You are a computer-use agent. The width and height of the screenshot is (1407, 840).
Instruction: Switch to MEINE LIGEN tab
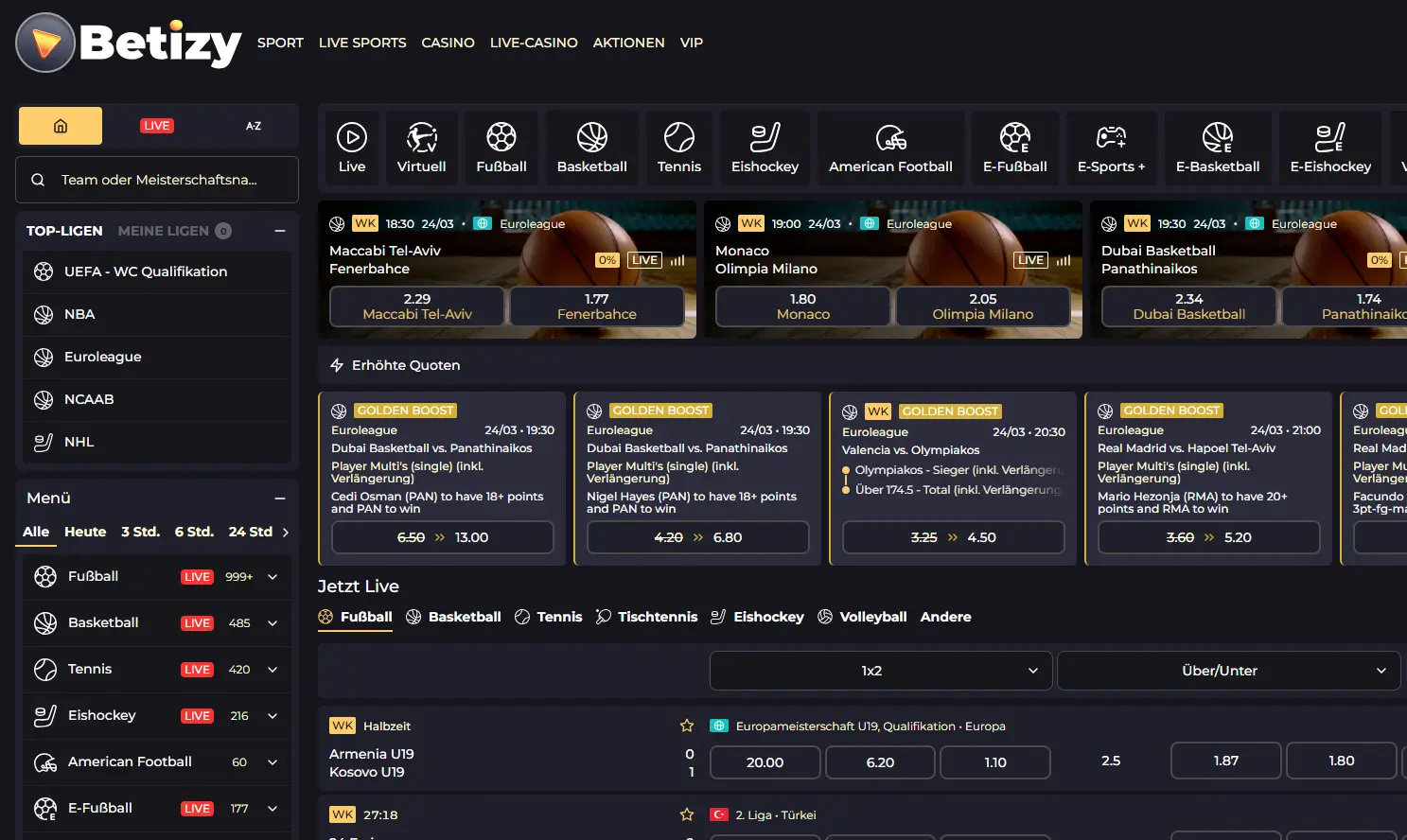coord(174,231)
